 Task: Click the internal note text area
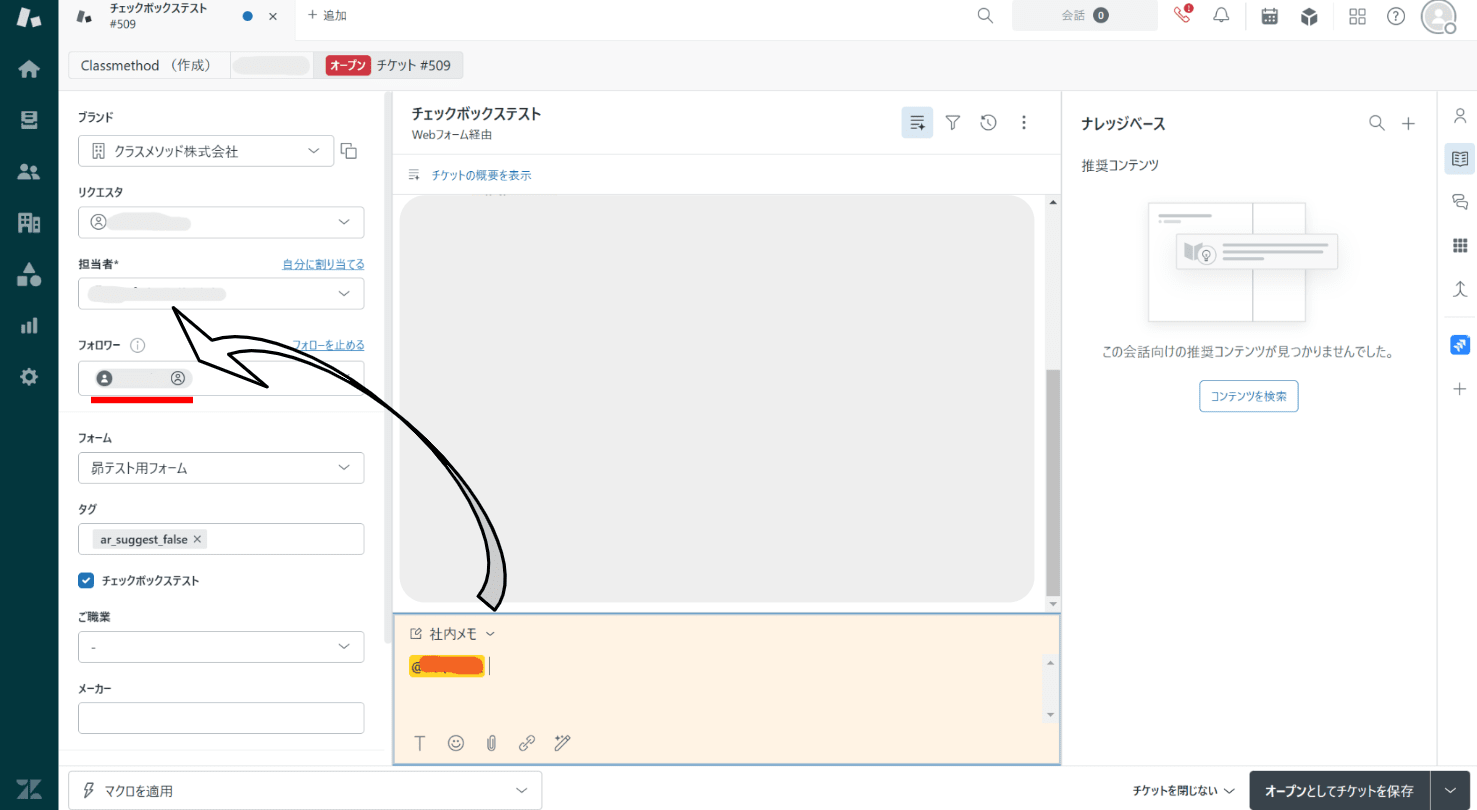pos(725,685)
